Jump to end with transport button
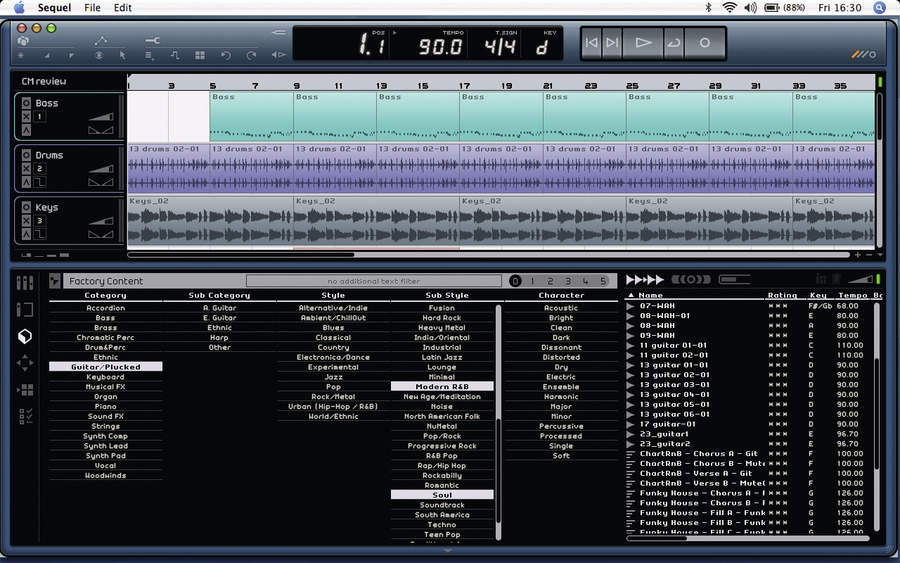Viewport: 900px width, 563px height. (612, 43)
